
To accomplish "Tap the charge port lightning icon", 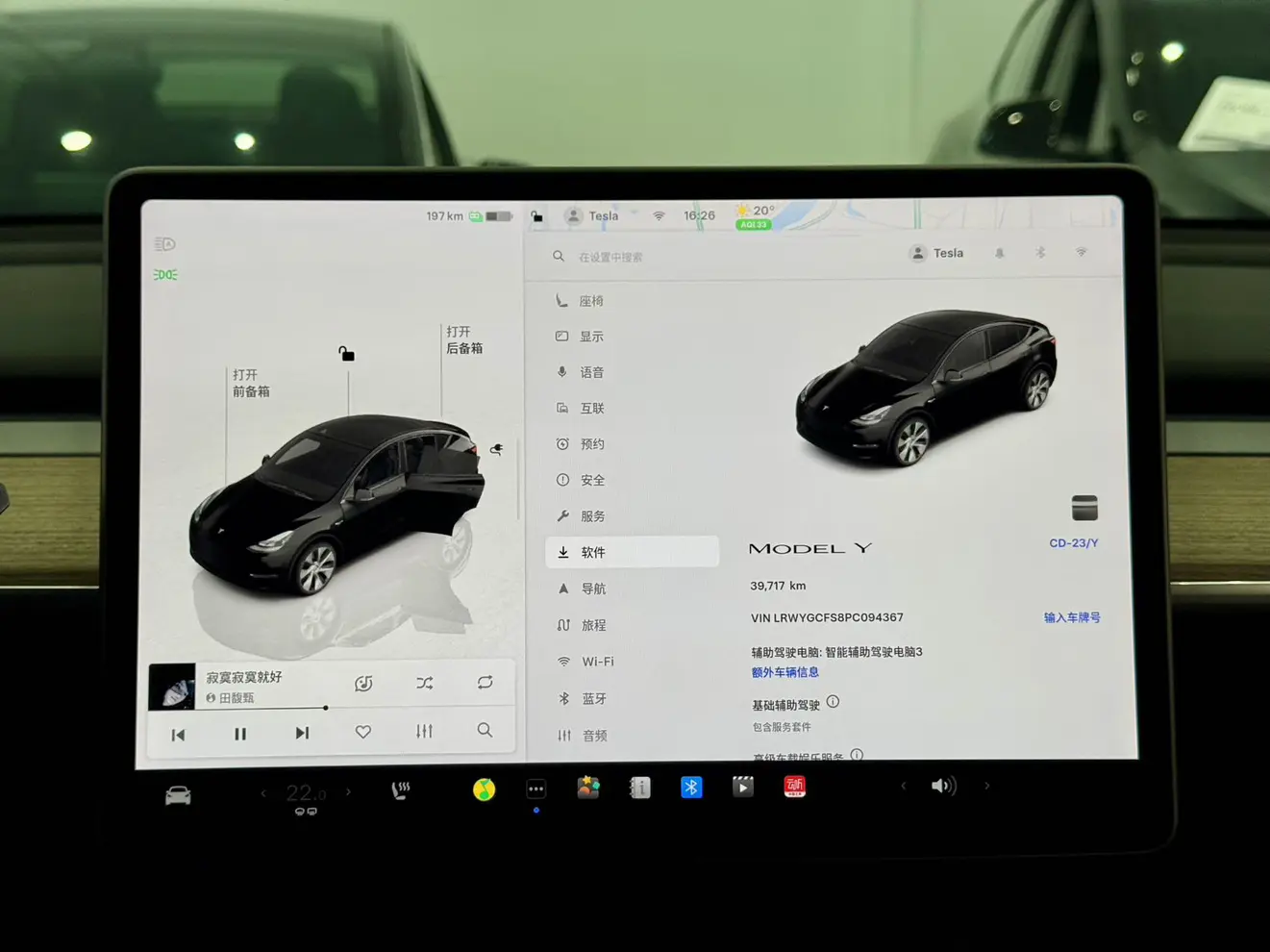I will tap(496, 449).
